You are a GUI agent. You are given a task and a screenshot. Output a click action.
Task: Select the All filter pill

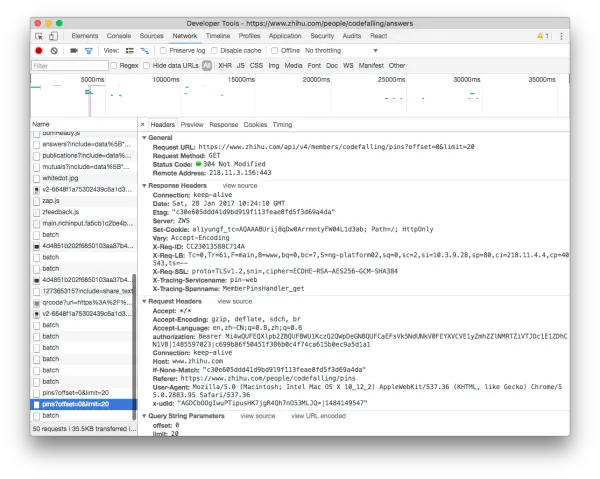tap(207, 65)
